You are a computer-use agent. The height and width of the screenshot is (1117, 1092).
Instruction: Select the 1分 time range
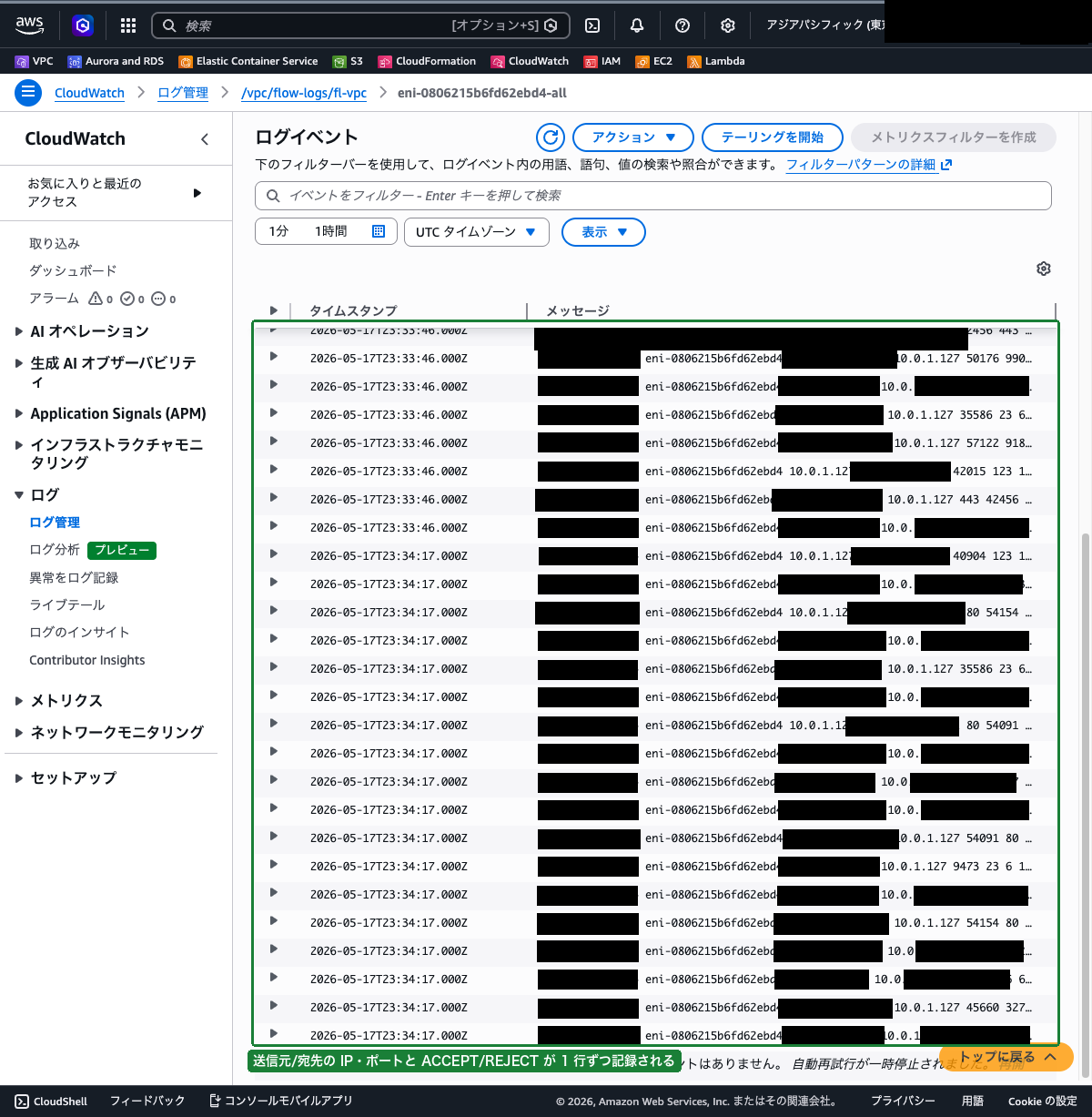tap(278, 231)
